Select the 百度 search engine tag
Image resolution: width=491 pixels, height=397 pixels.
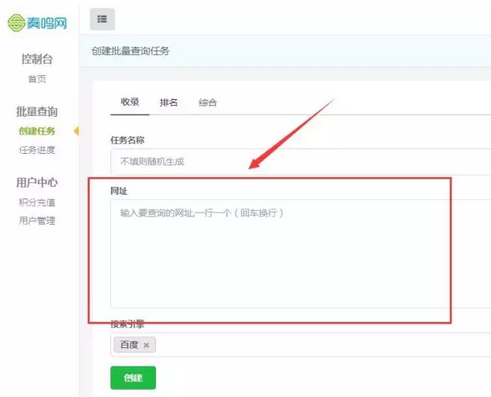pyautogui.click(x=129, y=345)
